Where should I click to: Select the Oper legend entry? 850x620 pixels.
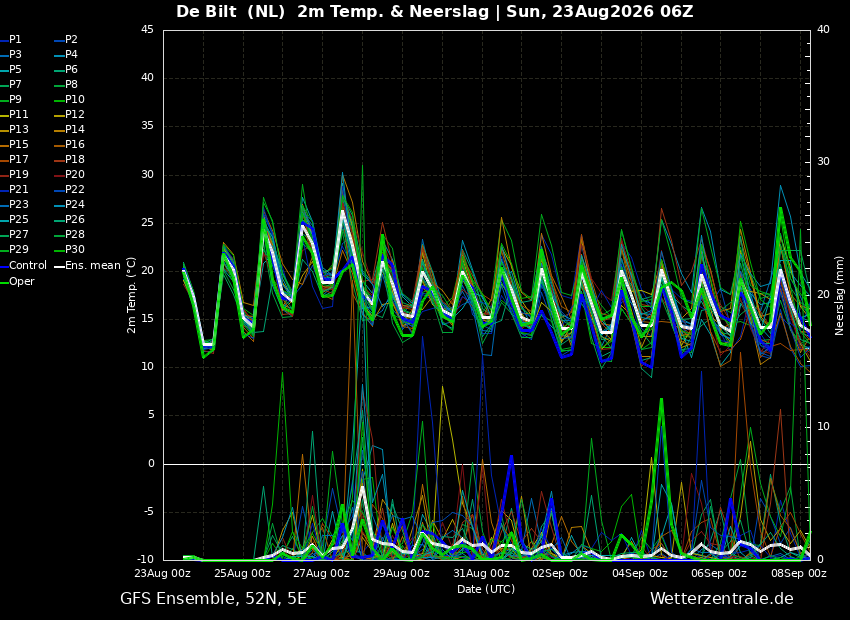[22, 282]
